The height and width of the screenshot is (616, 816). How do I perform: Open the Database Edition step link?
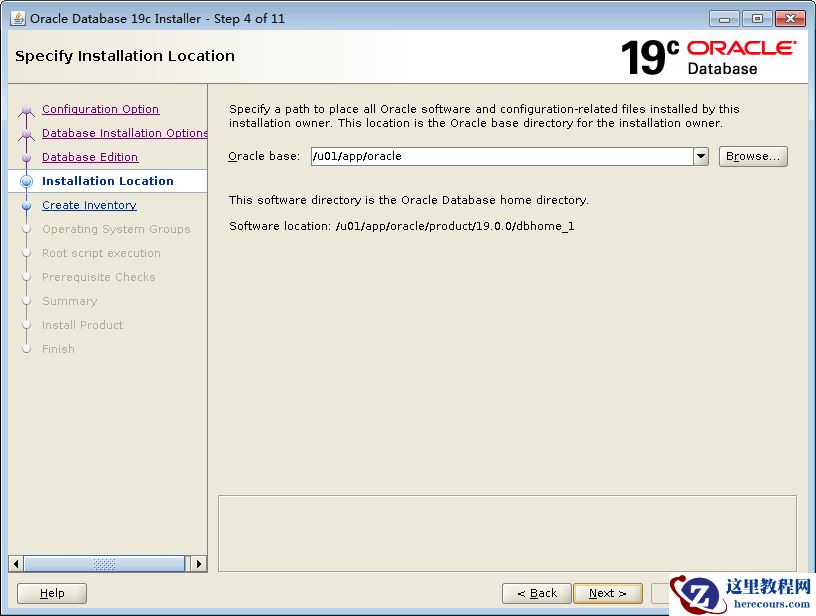[x=90, y=157]
